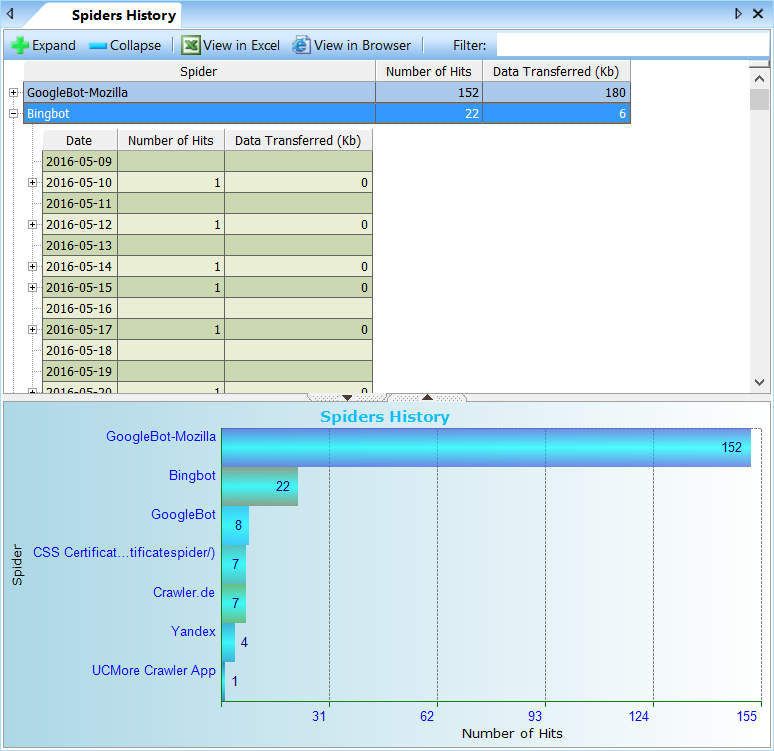Click the UCMore Crawler App chart label

coord(154,671)
